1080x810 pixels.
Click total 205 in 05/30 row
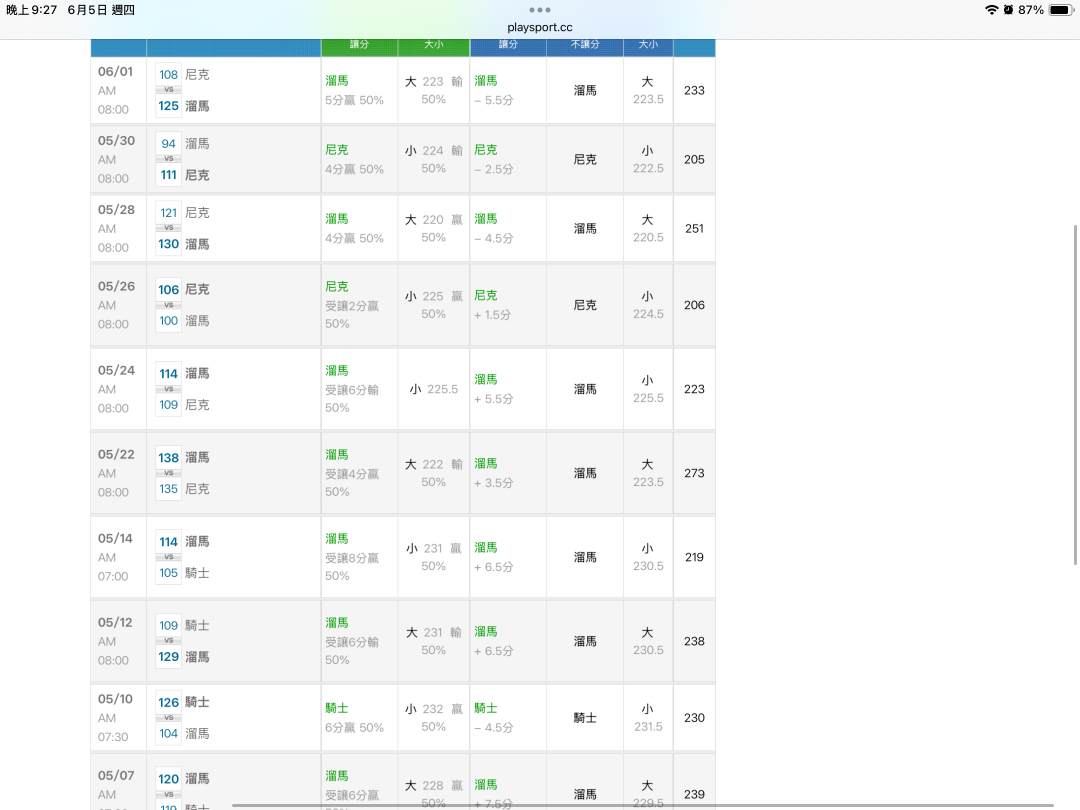pos(694,159)
